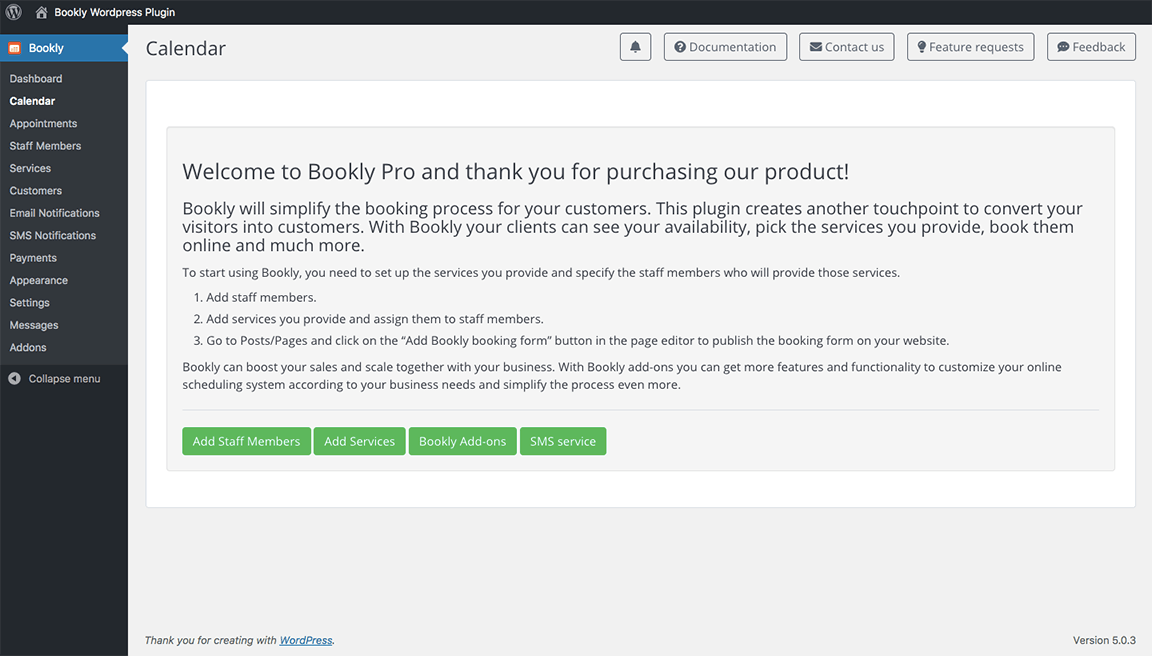Open Bookly Settings
Image resolution: width=1152 pixels, height=656 pixels.
coord(29,303)
